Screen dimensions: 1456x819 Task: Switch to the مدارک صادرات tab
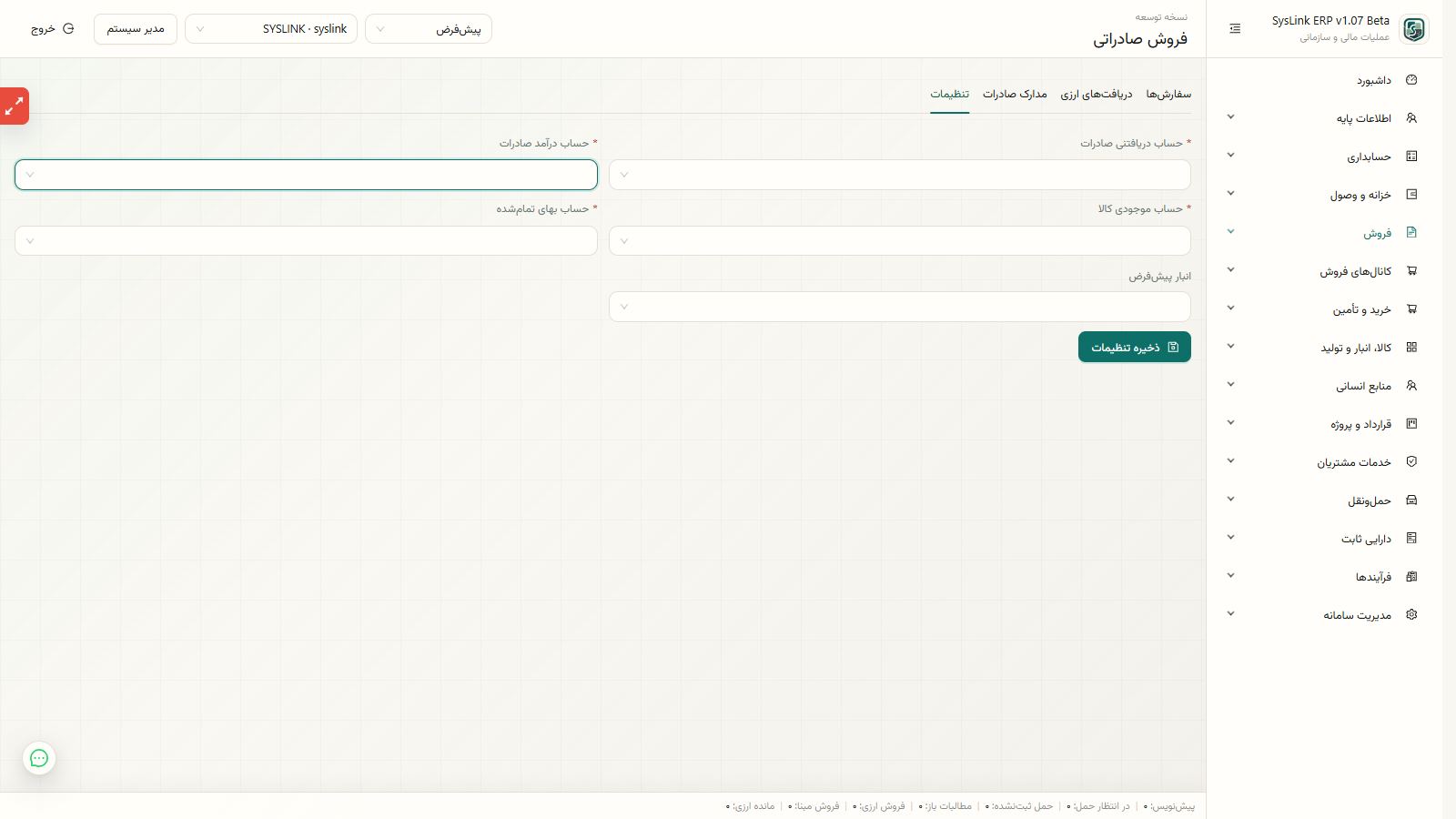pyautogui.click(x=1015, y=95)
